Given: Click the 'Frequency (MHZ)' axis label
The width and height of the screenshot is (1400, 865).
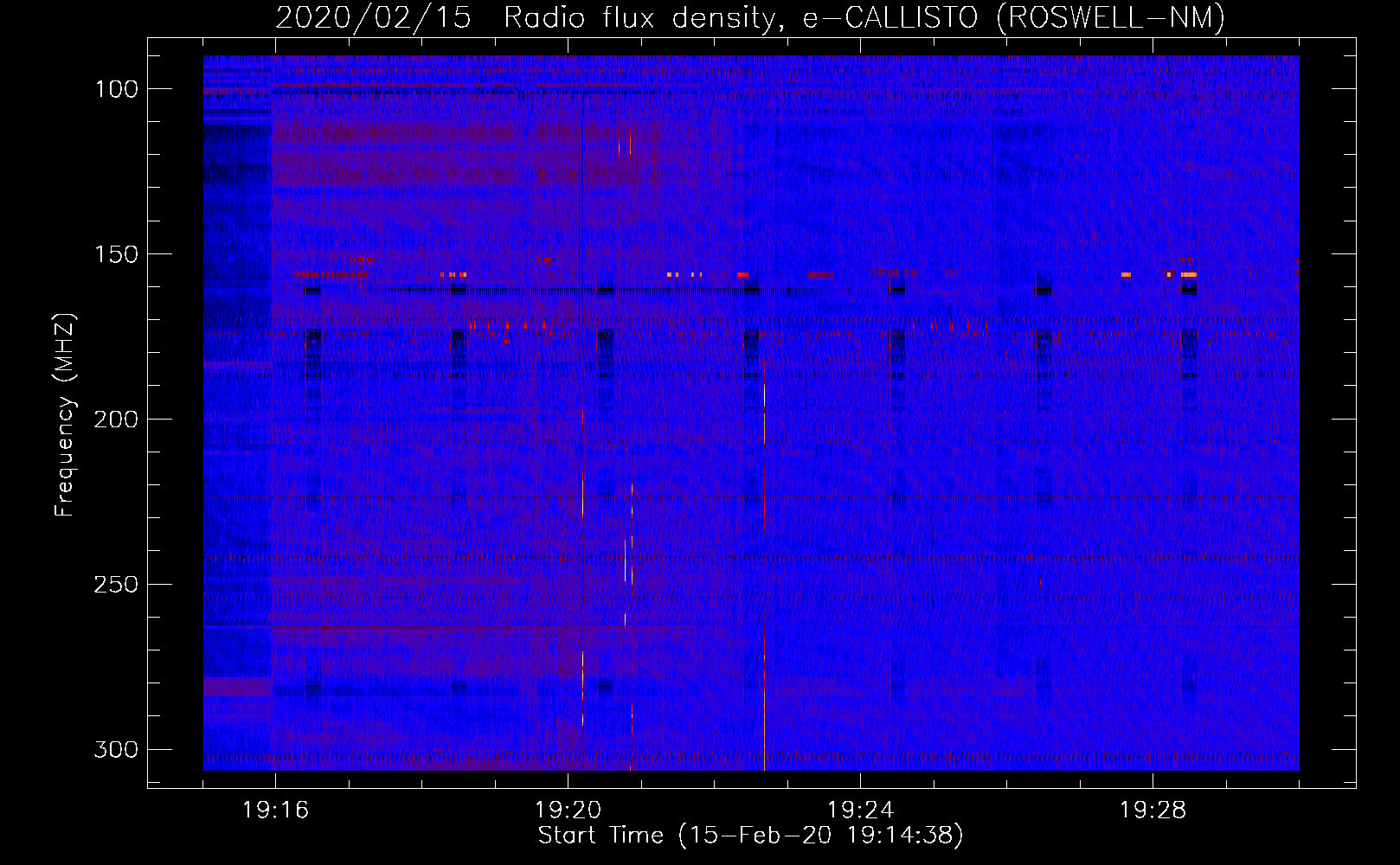Looking at the screenshot, I should (65, 414).
